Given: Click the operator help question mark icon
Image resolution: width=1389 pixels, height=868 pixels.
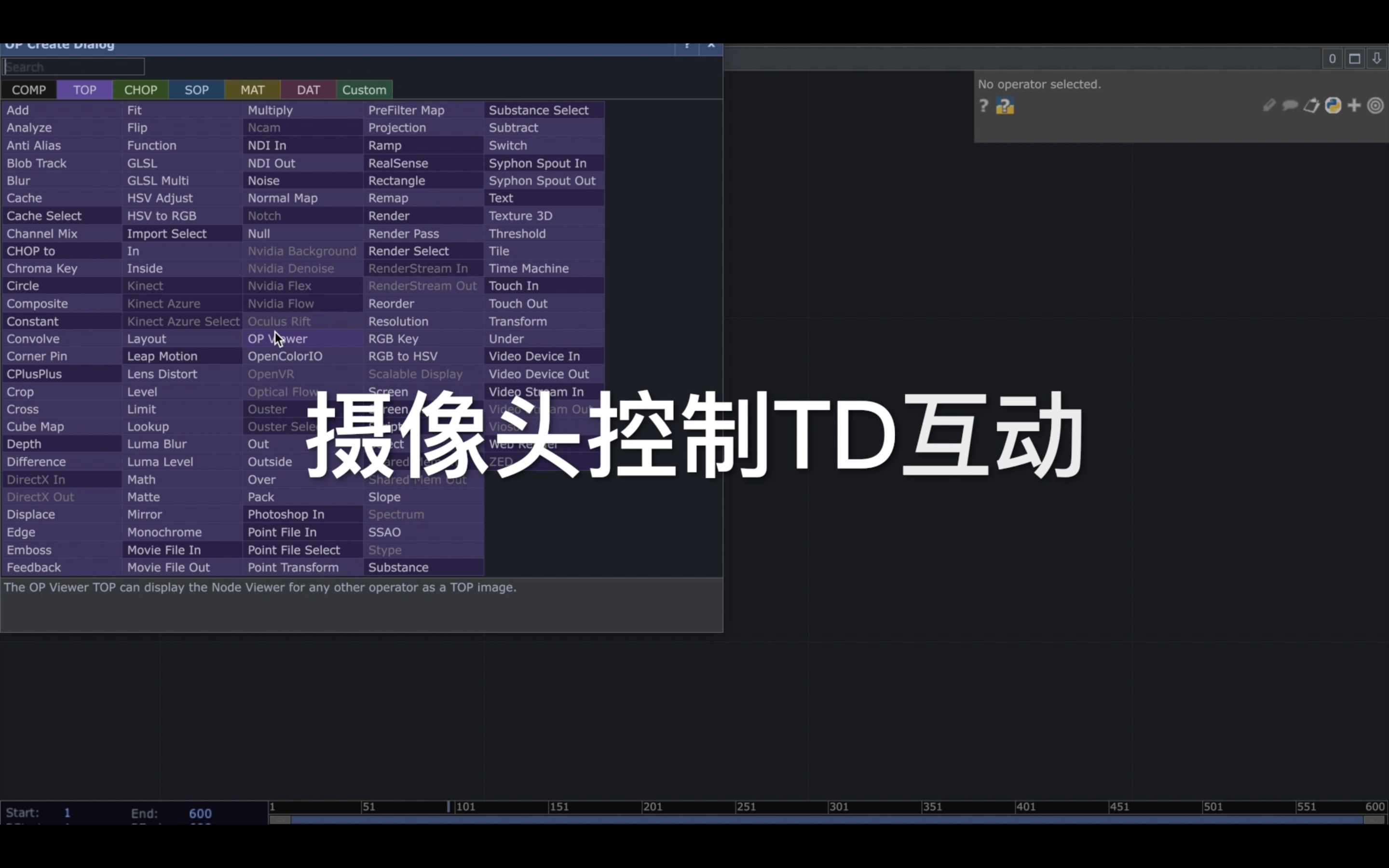Looking at the screenshot, I should (983, 106).
